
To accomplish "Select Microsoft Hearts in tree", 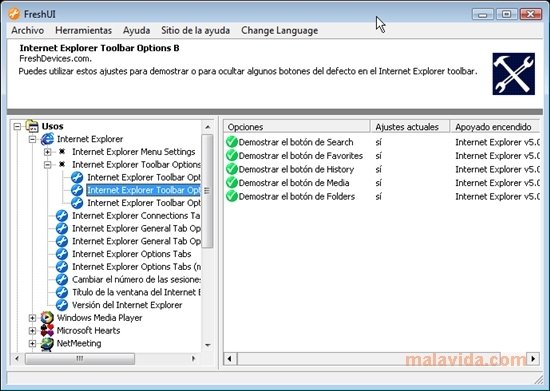I will [88, 331].
